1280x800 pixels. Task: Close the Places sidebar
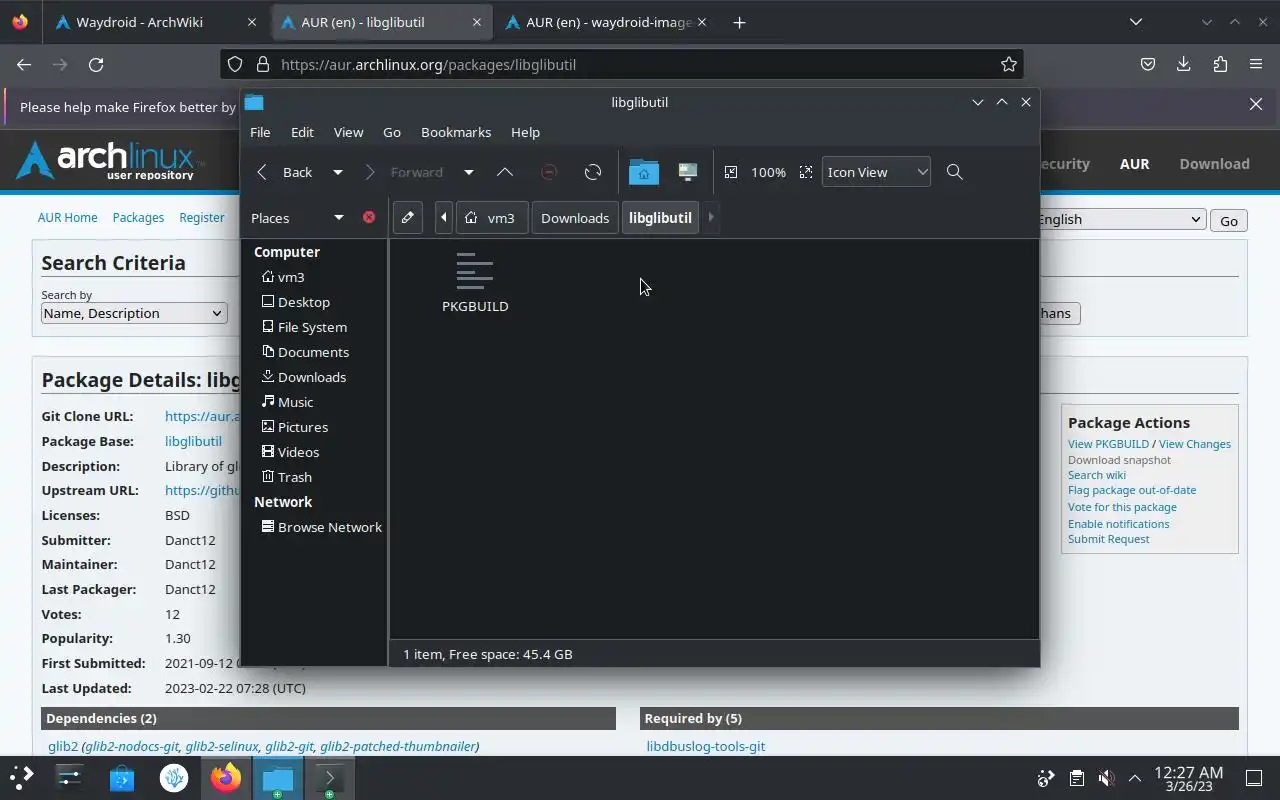369,217
